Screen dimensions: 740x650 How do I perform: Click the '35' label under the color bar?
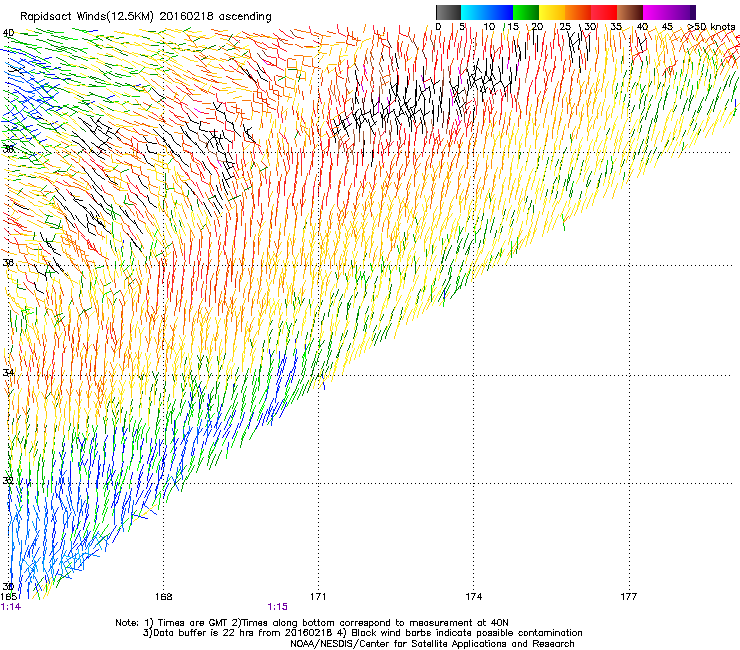[x=616, y=27]
